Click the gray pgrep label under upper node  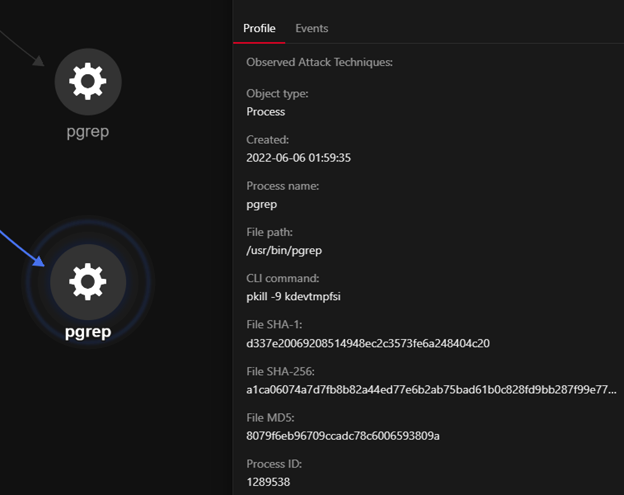coord(88,133)
